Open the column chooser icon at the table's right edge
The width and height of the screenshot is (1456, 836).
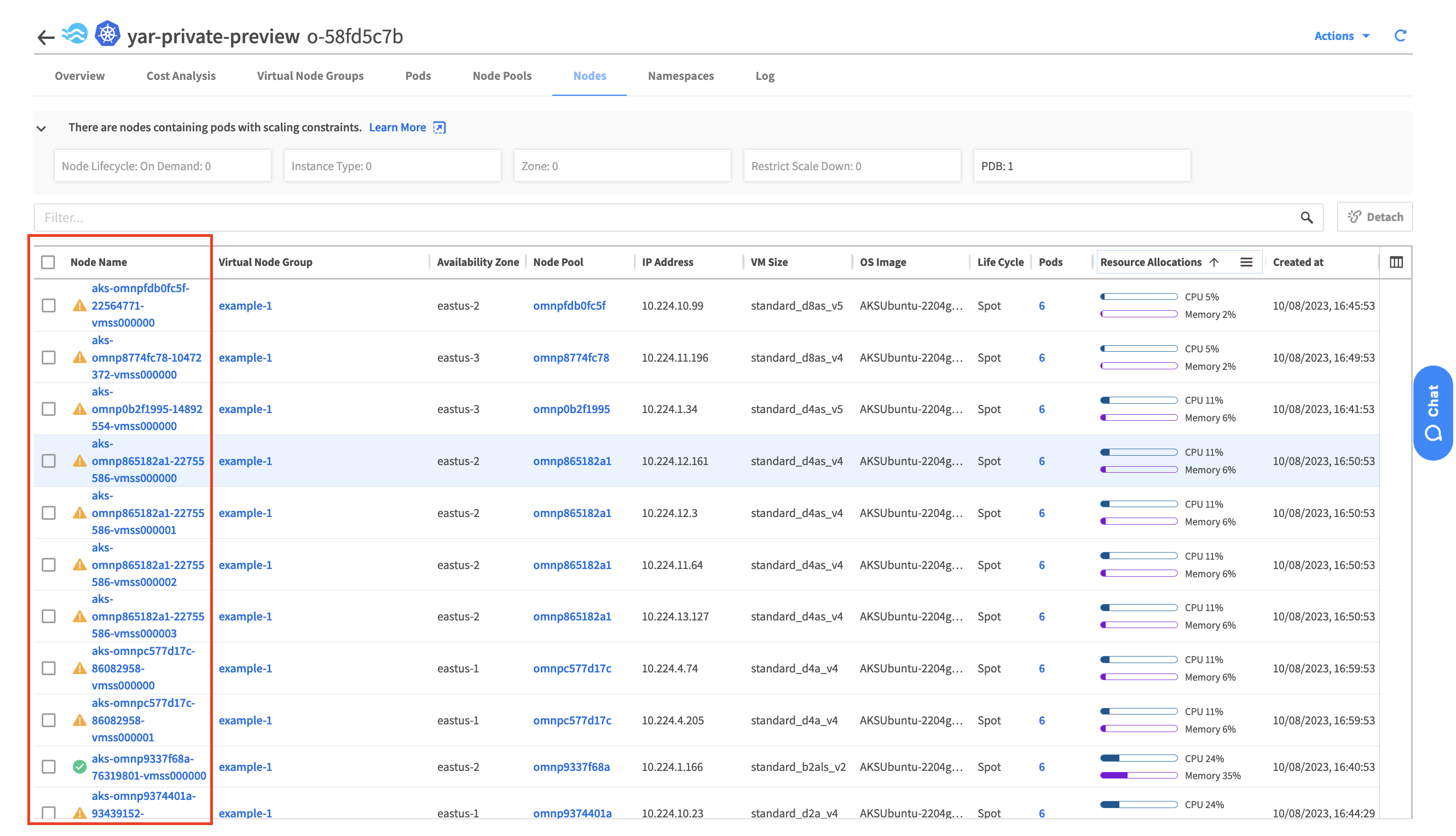tap(1396, 263)
